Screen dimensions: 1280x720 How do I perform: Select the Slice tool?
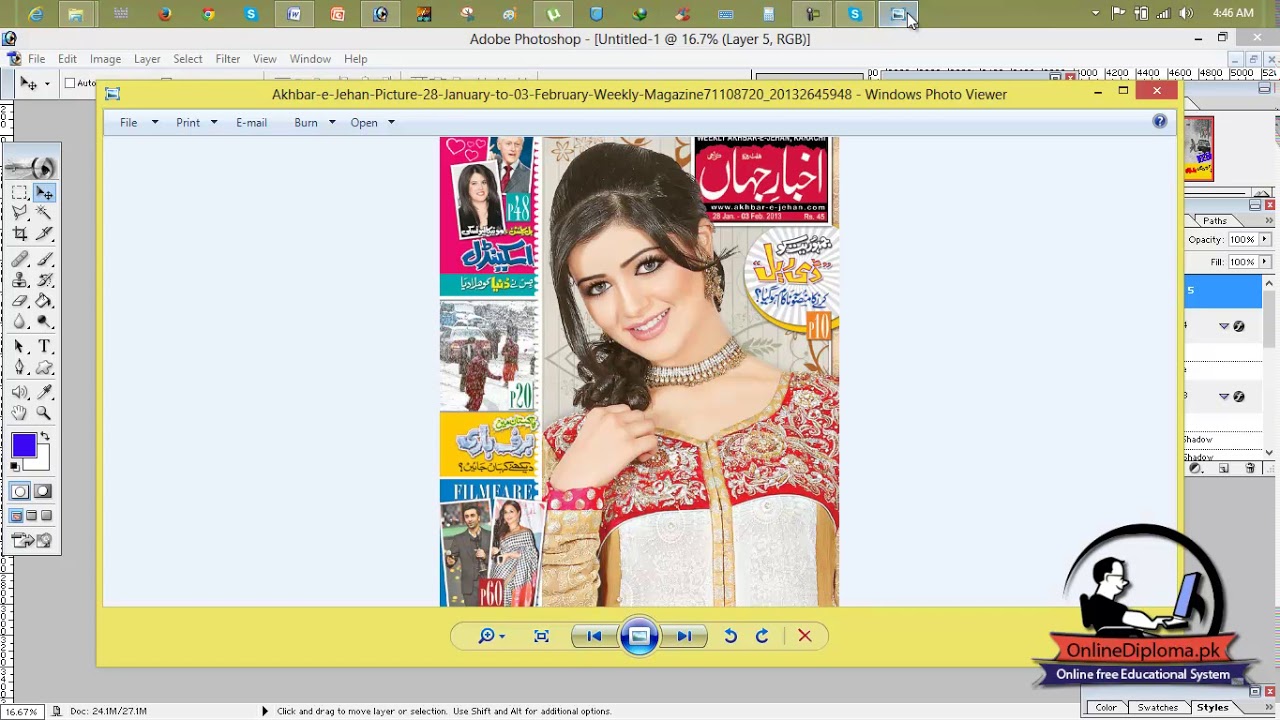(x=44, y=234)
